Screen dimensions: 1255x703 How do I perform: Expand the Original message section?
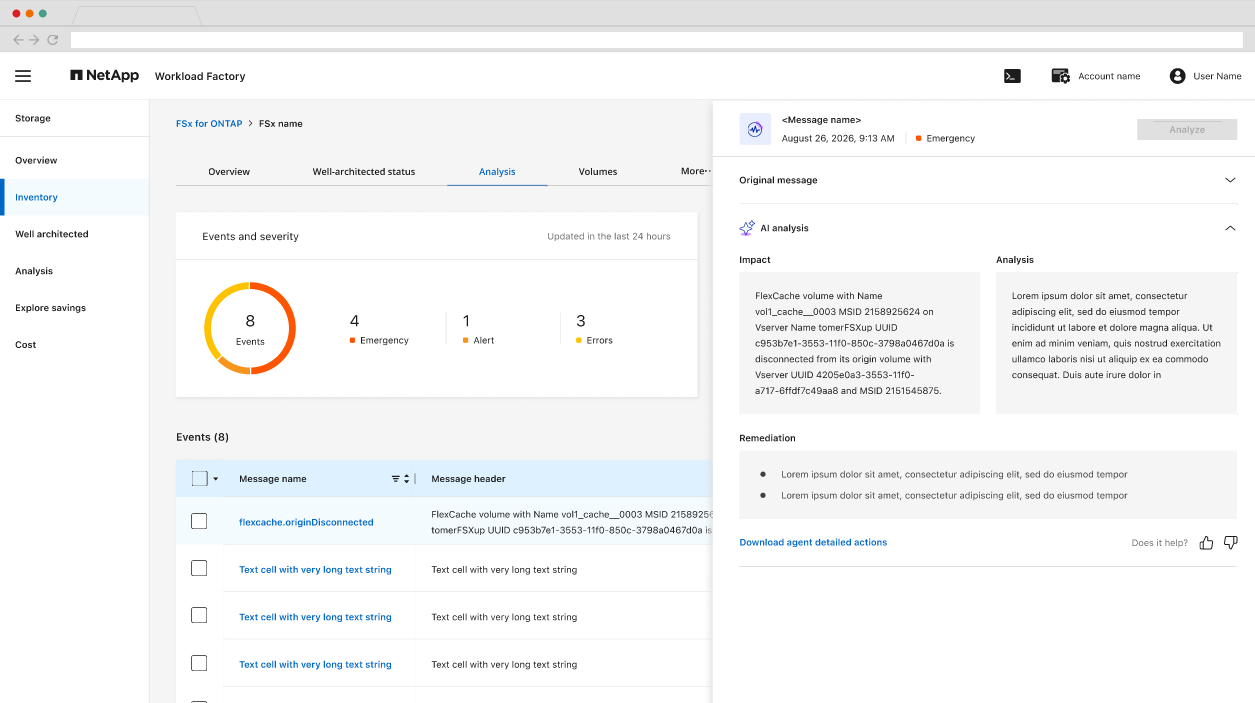coord(1230,180)
